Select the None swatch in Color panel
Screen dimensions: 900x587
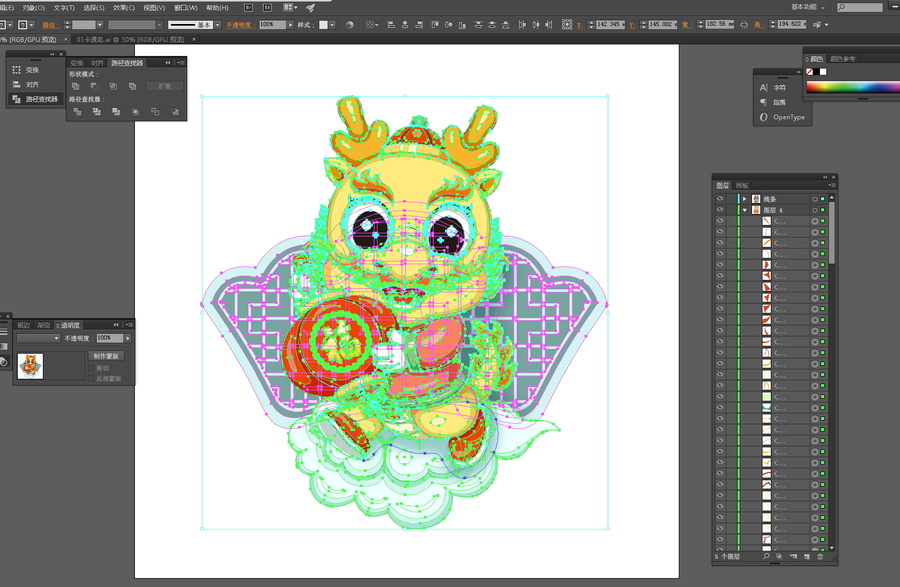coord(809,72)
